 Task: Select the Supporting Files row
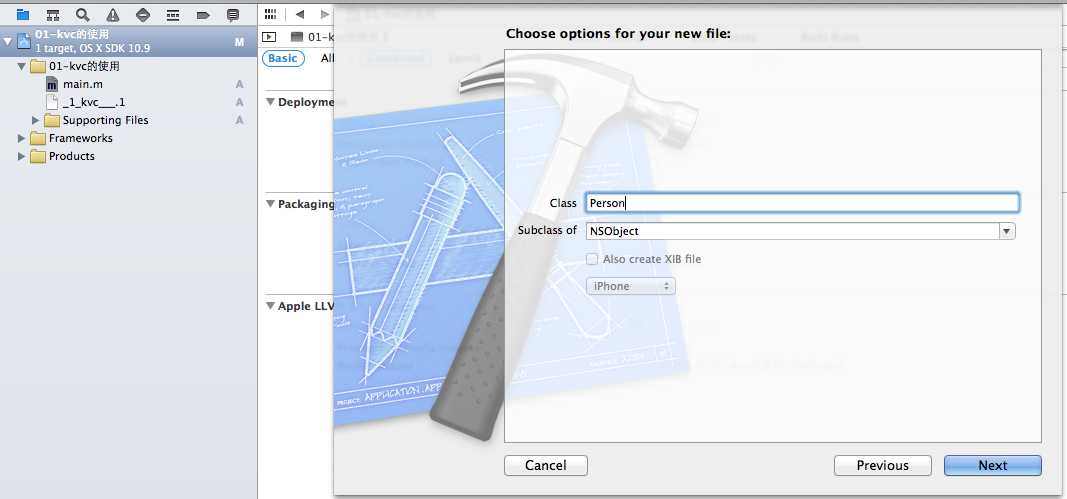coord(129,120)
